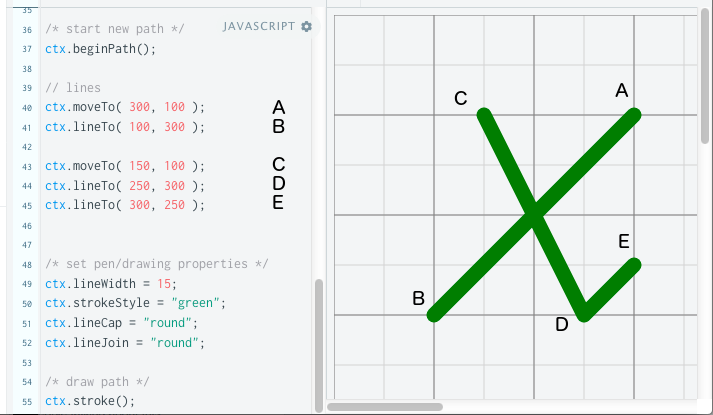Click on ctx.beginPath() code line
The image size is (713, 415).
[x=100, y=48]
